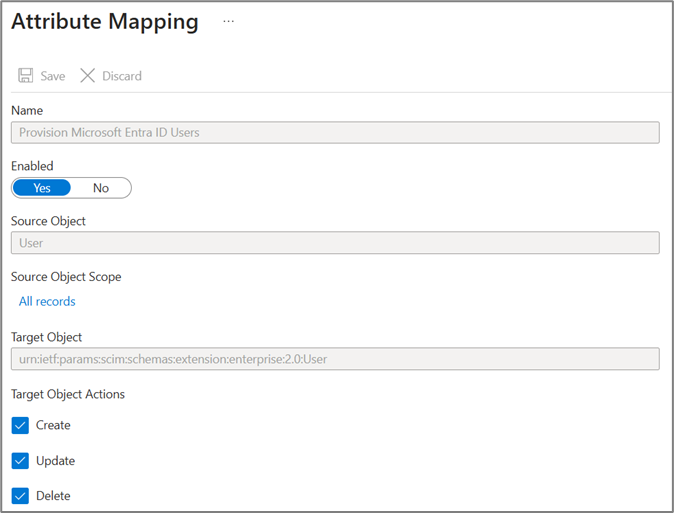Click the Source Object Scope heading
This screenshot has height=513, width=674.
[x=66, y=276]
